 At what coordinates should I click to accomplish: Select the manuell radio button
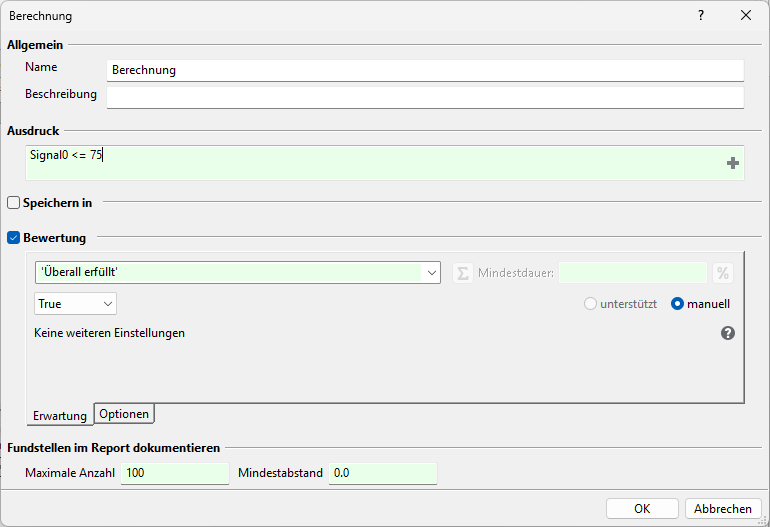click(x=677, y=304)
